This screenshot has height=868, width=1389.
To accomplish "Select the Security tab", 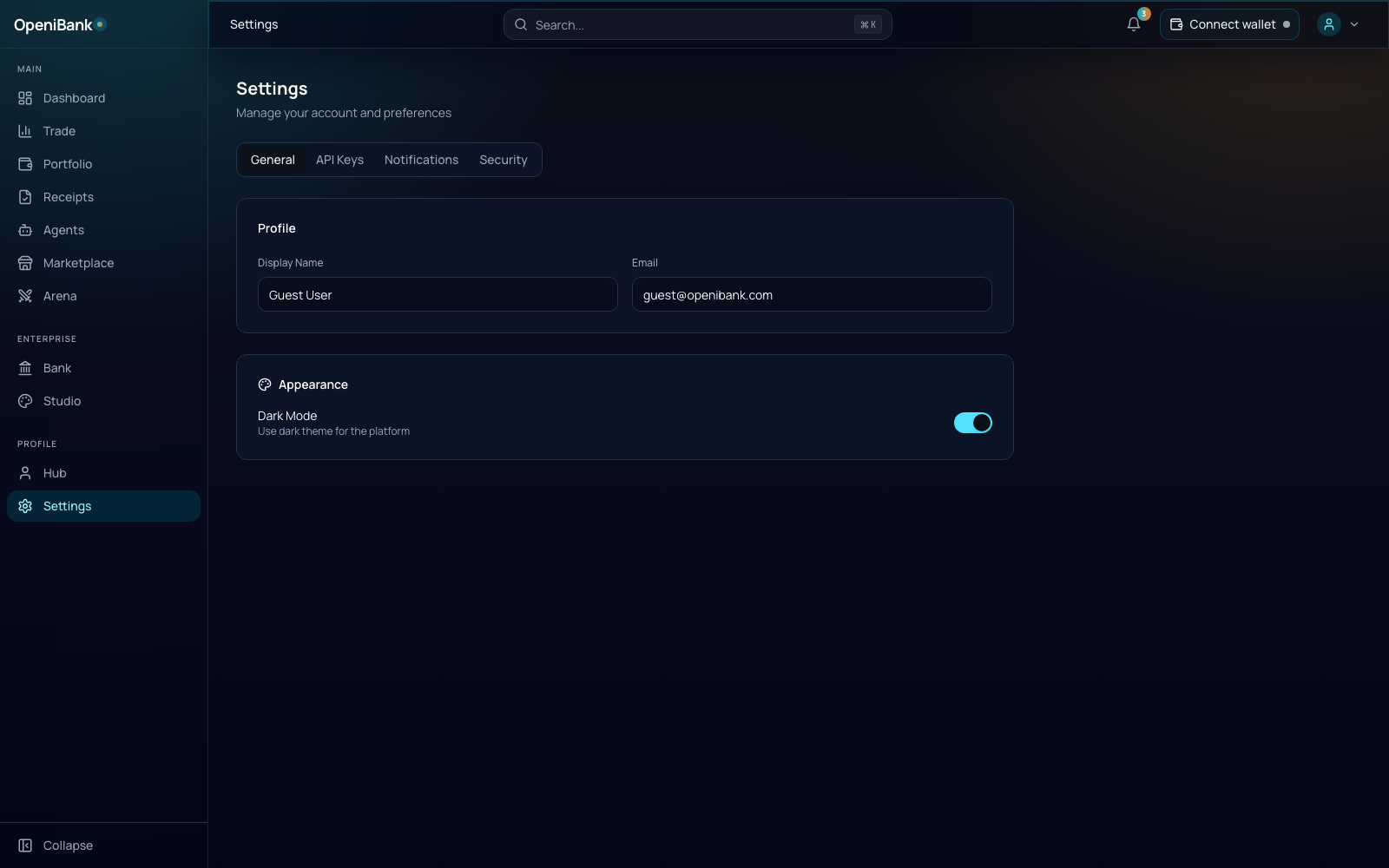I will coord(504,160).
